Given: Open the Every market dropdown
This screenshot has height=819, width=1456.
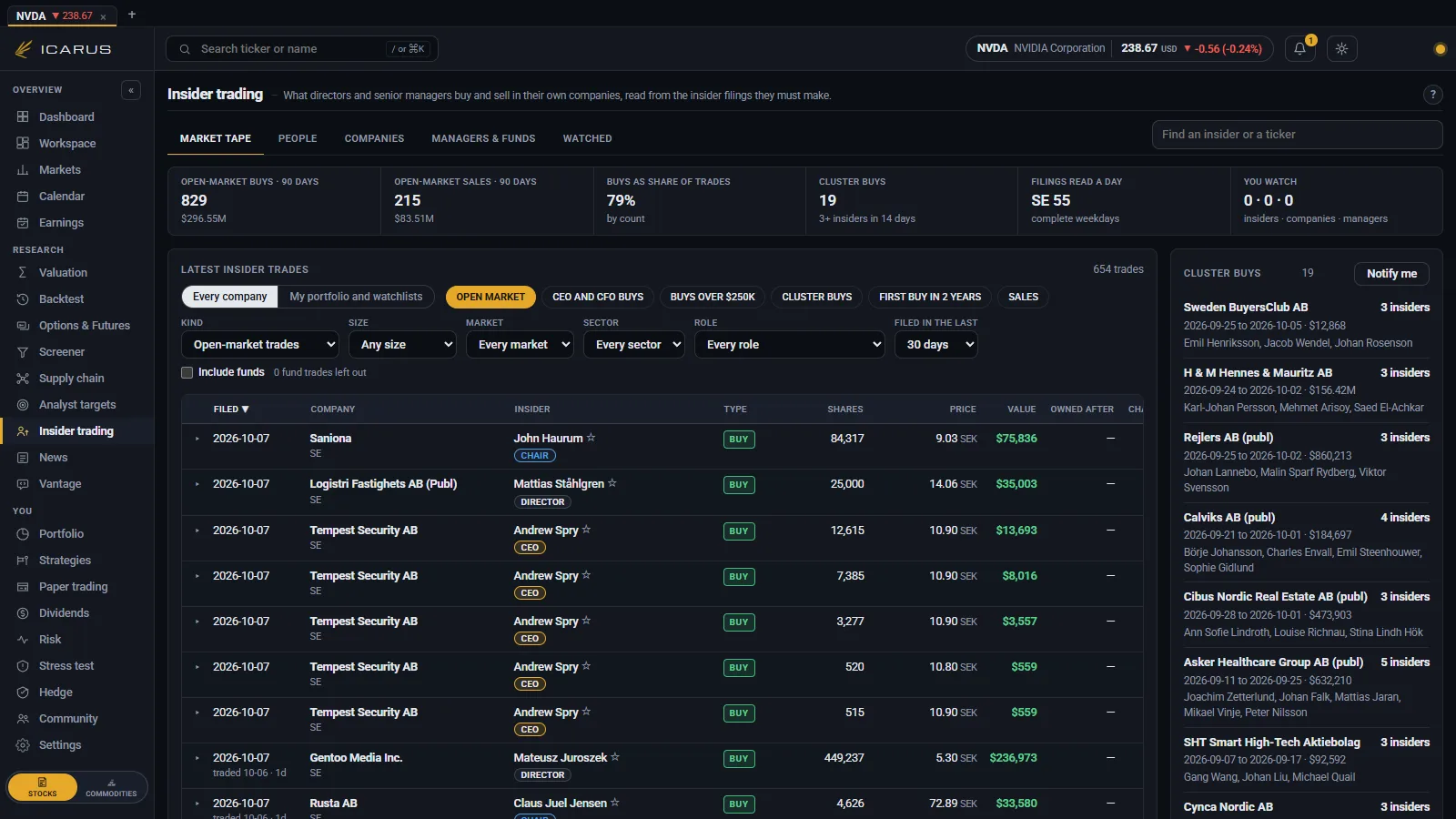Looking at the screenshot, I should pyautogui.click(x=521, y=345).
